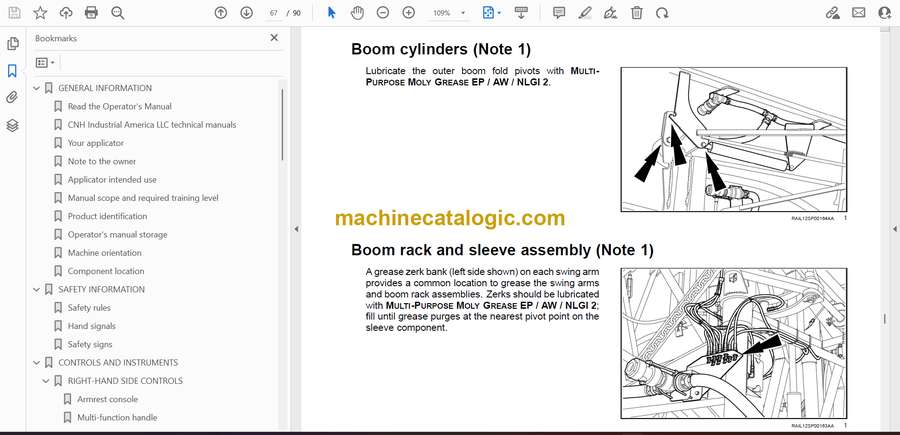Expand the right tools pane arrow

coord(894,229)
